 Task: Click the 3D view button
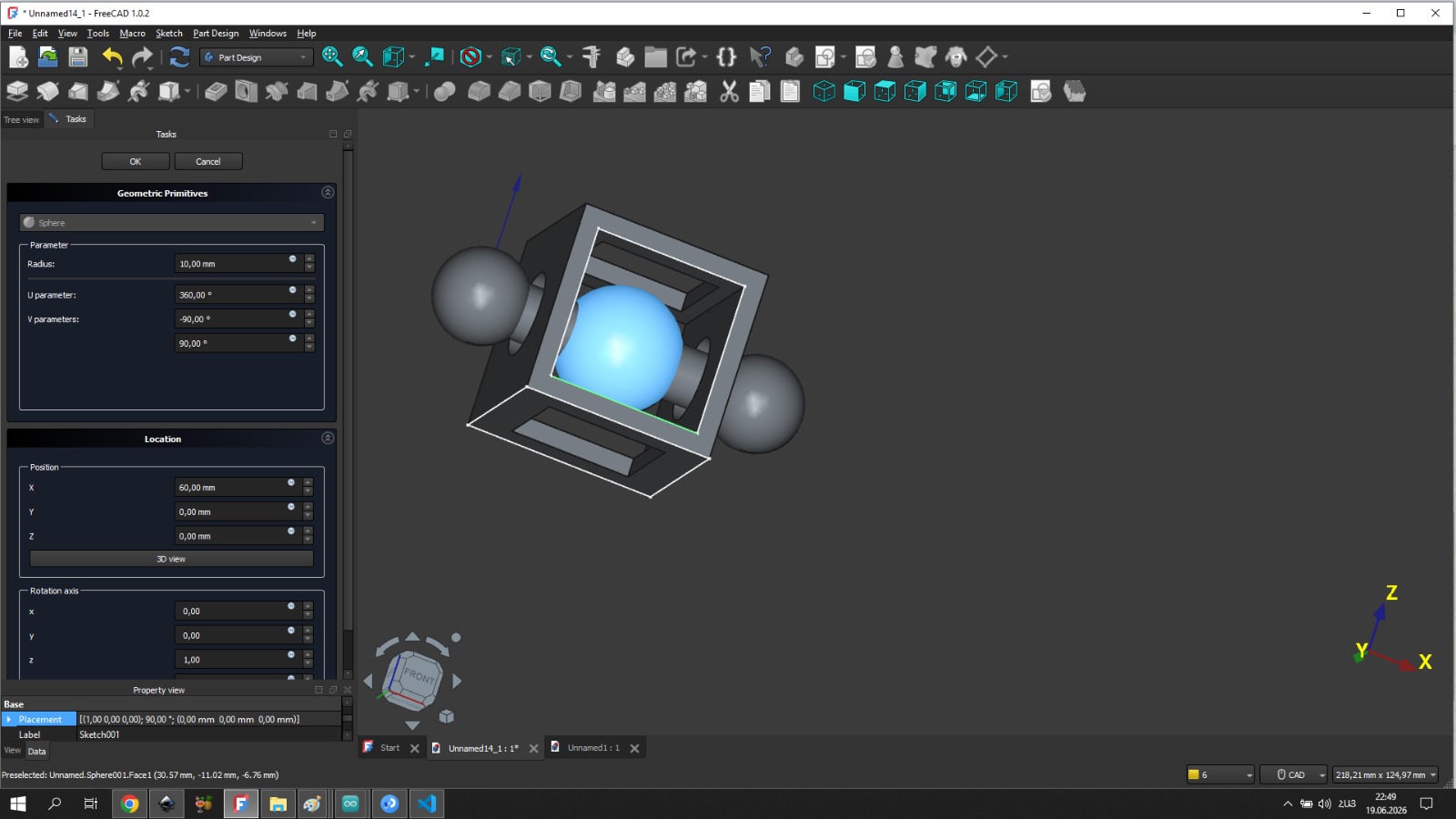[171, 559]
